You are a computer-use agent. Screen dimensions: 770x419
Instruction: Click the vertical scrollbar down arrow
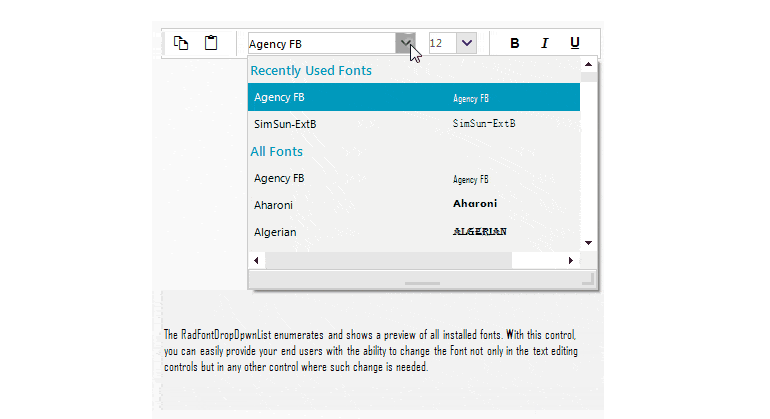coord(588,243)
